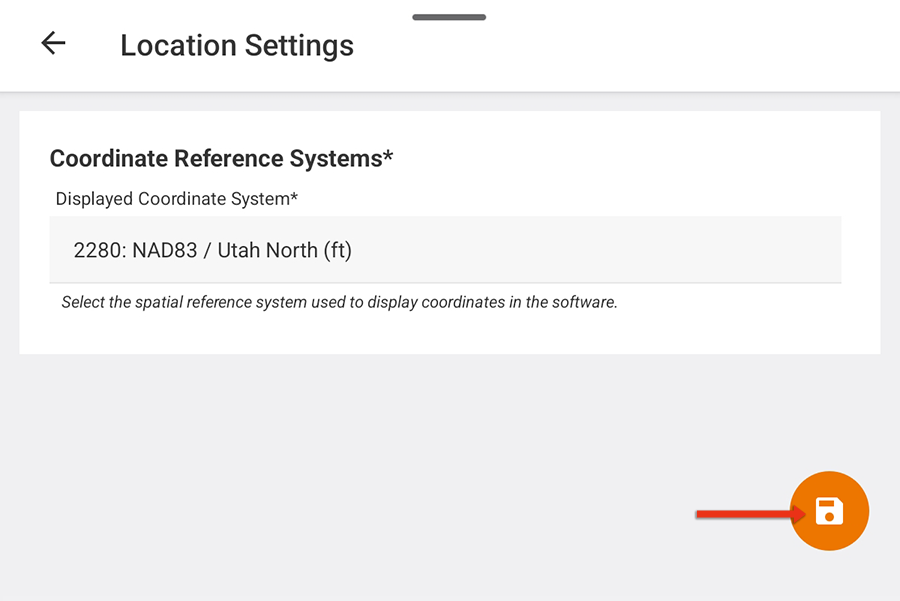Screen dimensions: 900x601
Task: Select the 2280: NAD83 / Utah North (ft) field
Action: [445, 250]
